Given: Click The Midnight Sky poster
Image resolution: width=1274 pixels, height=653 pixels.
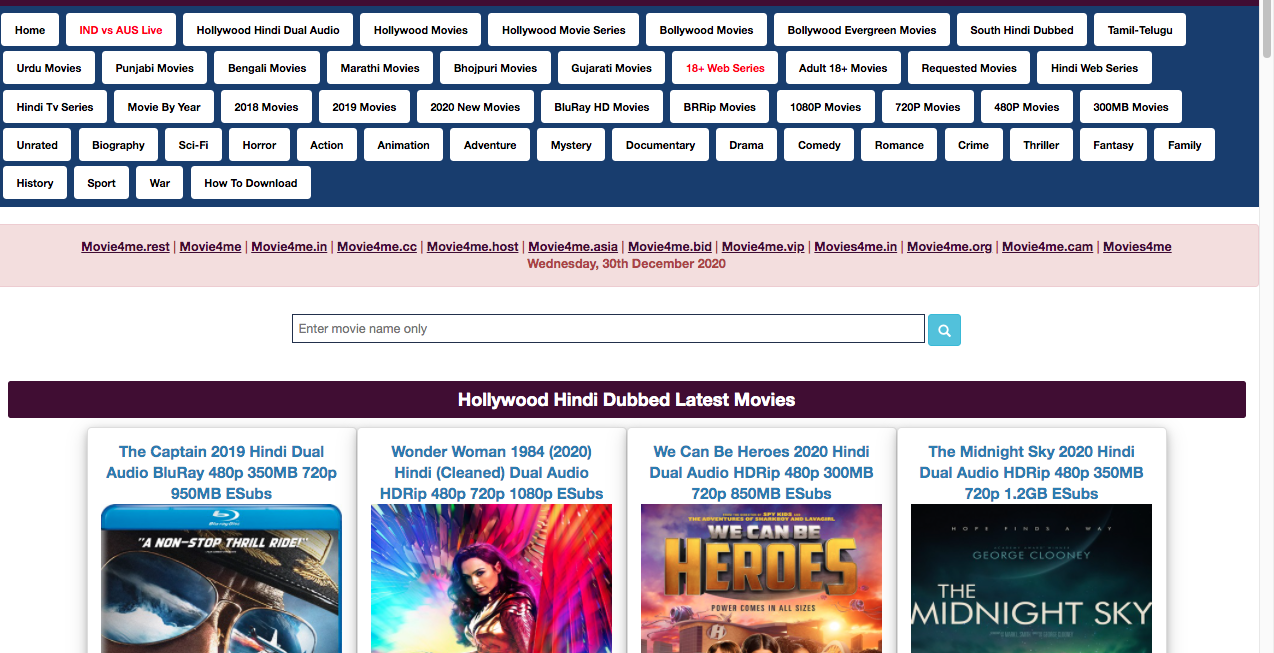Looking at the screenshot, I should (1031, 578).
